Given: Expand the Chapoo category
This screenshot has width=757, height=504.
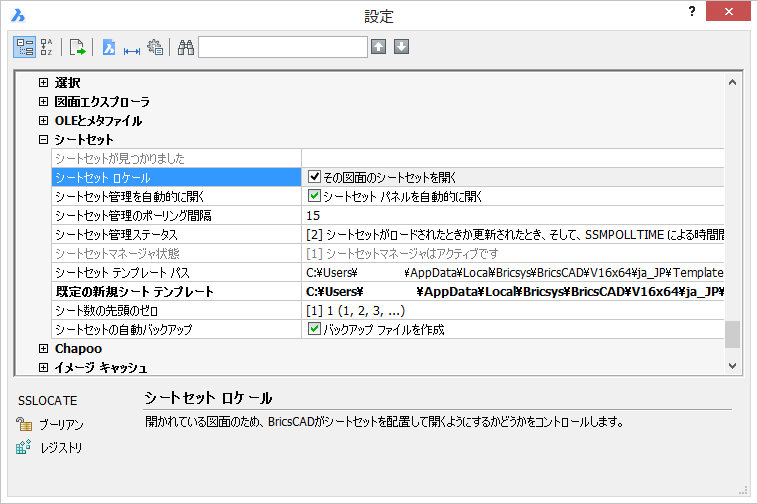Looking at the screenshot, I should pos(43,348).
